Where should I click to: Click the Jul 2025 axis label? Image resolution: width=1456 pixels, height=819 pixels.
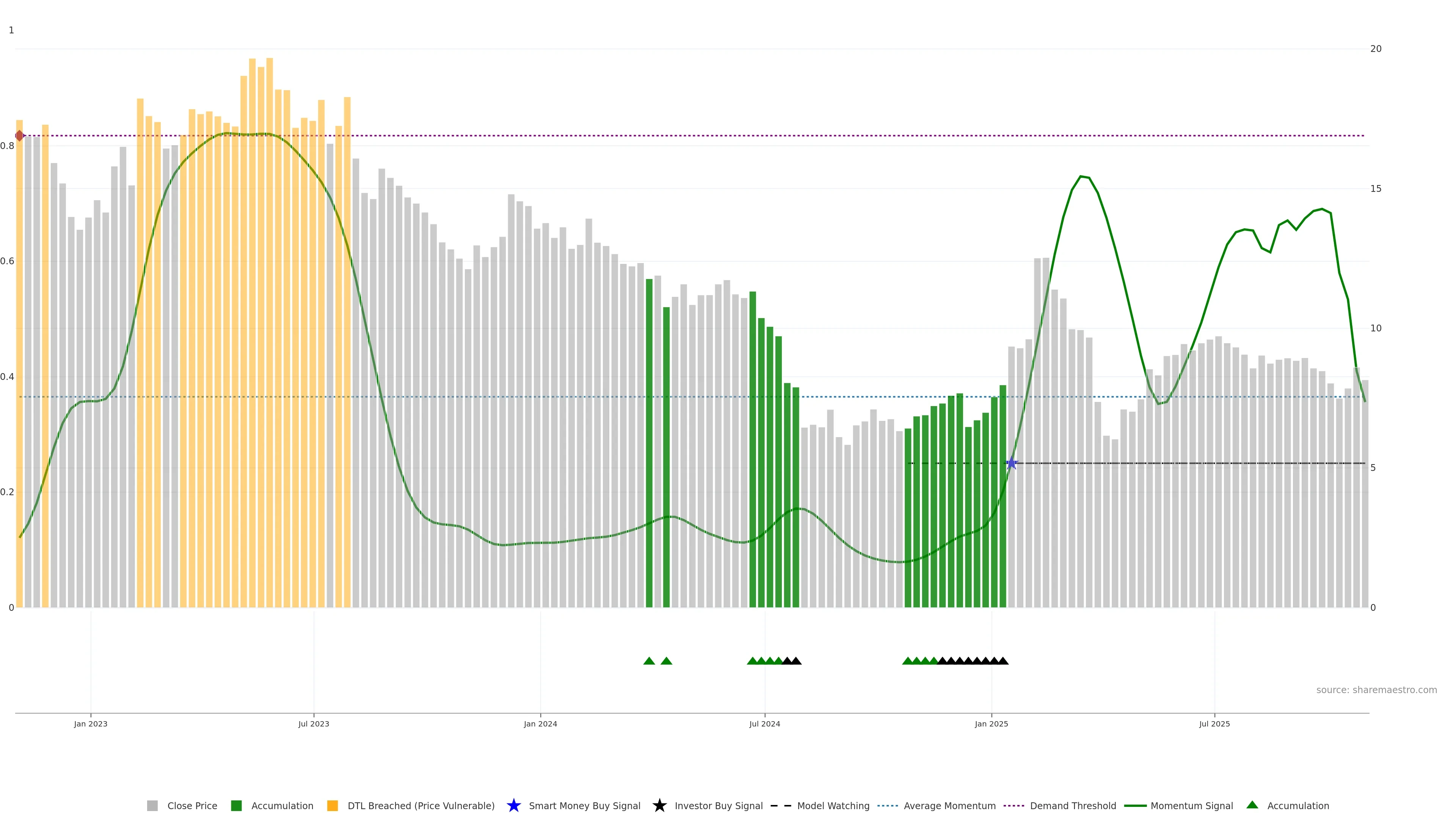click(1214, 723)
